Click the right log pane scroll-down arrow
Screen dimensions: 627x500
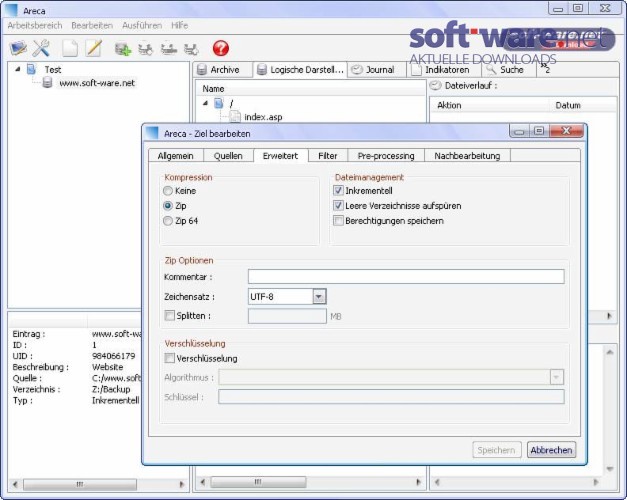609,468
